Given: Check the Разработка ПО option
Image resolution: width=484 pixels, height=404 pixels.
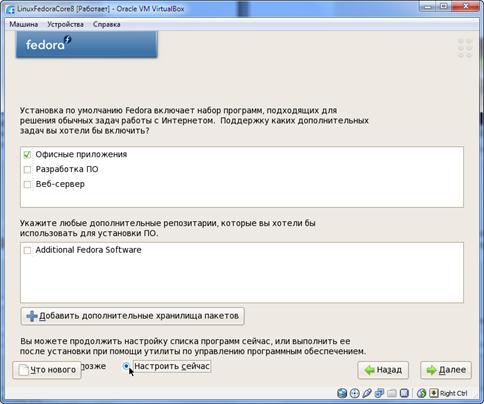Looking at the screenshot, I should 27,170.
